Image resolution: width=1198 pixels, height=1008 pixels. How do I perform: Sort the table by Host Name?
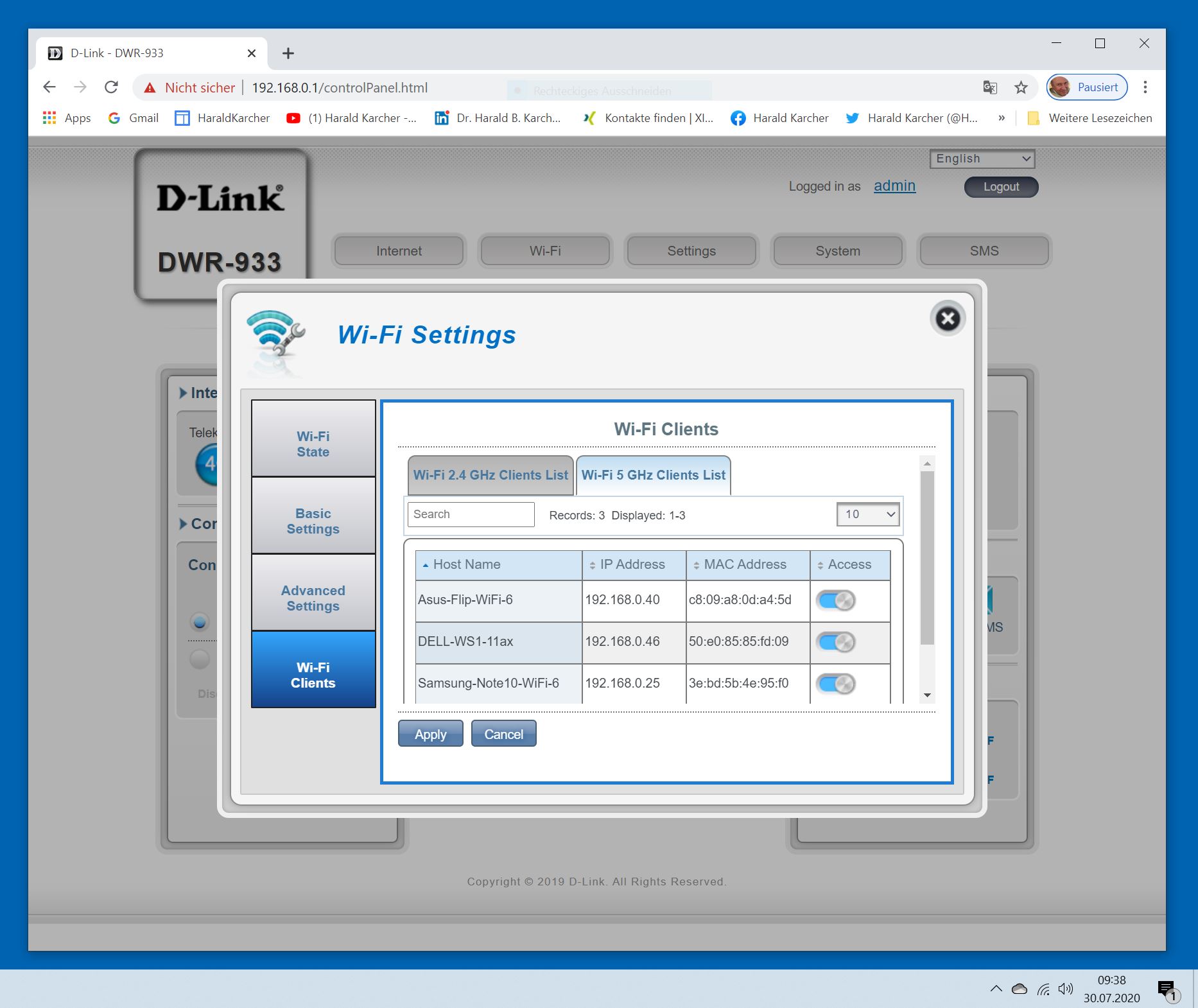click(499, 565)
